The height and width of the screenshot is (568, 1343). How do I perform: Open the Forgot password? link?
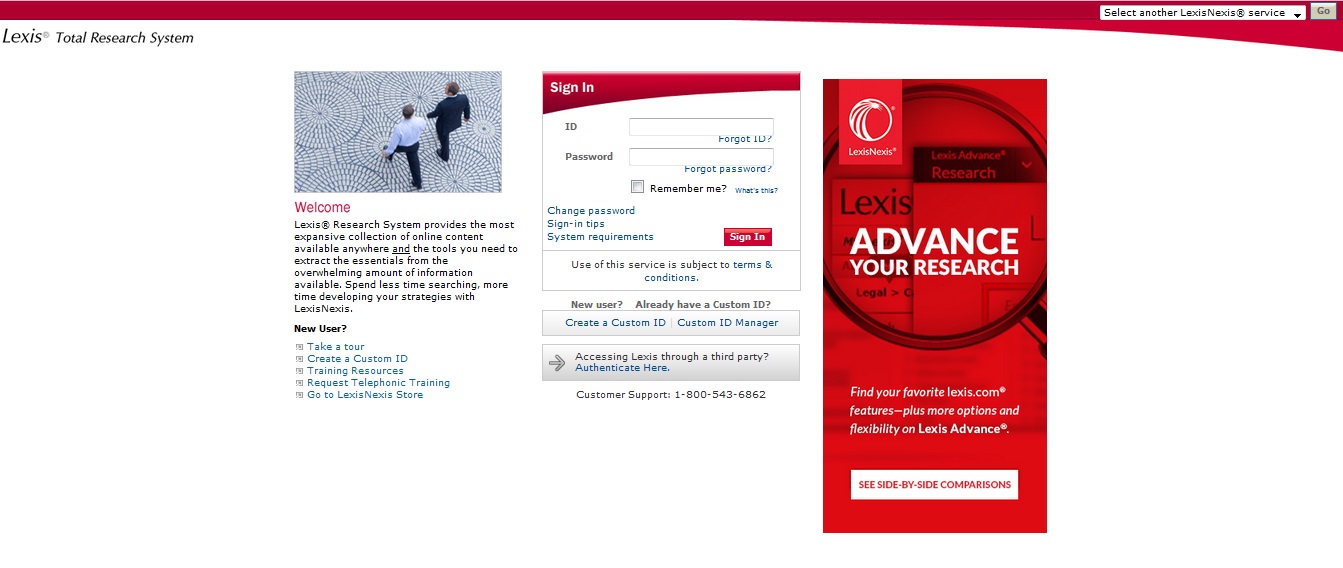(728, 169)
